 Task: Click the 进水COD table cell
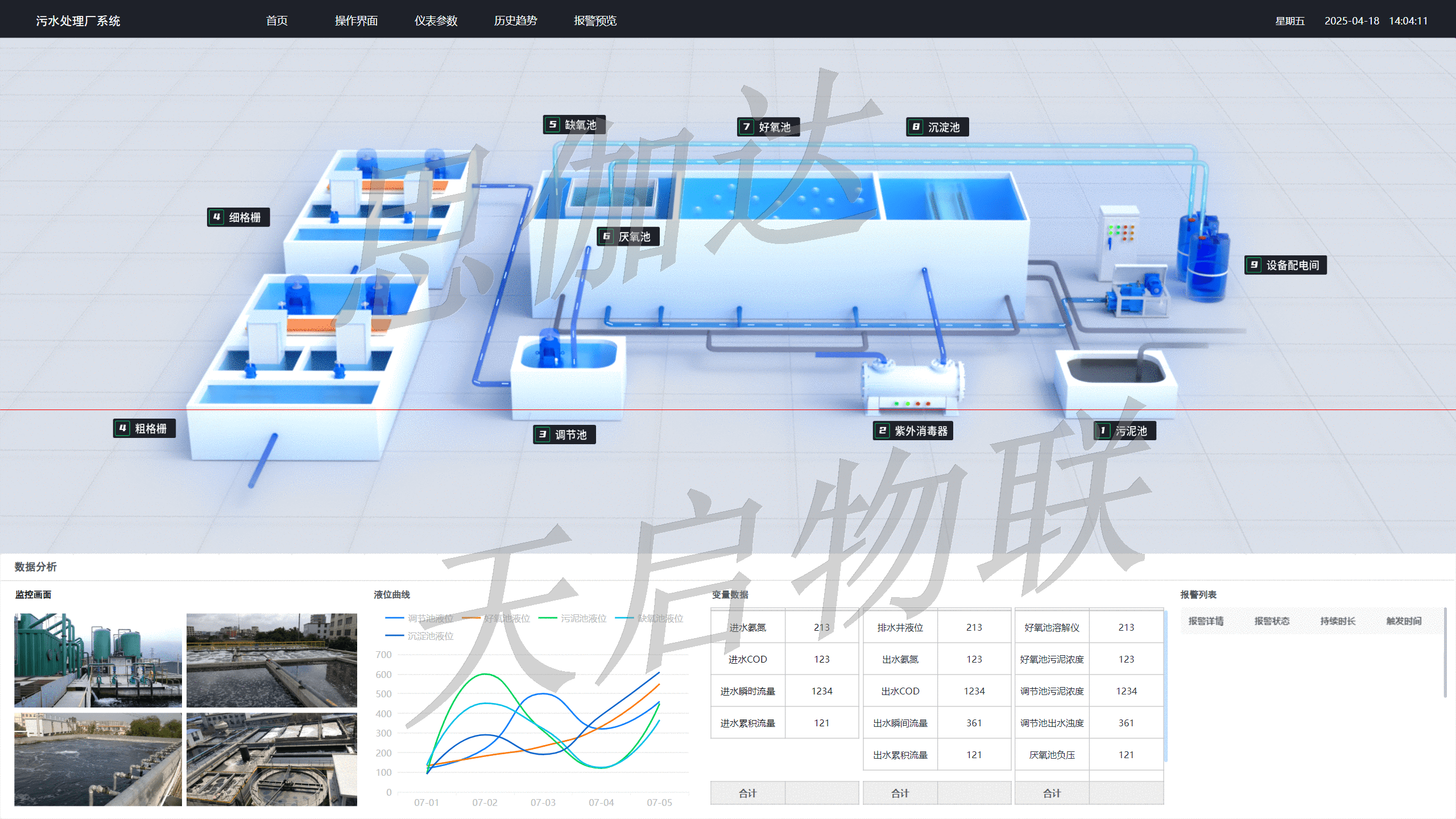tap(748, 659)
